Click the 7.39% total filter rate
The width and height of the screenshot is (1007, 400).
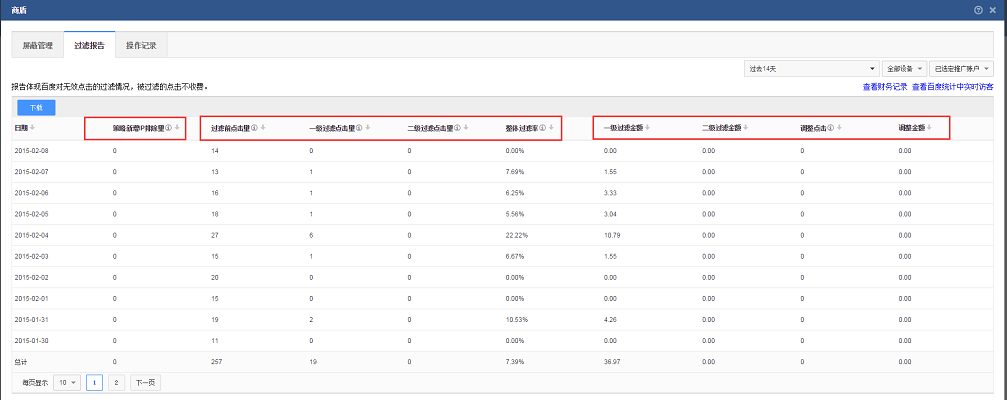pyautogui.click(x=515, y=362)
